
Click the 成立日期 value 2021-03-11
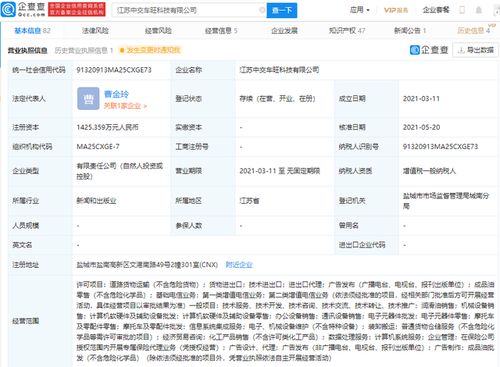click(421, 99)
